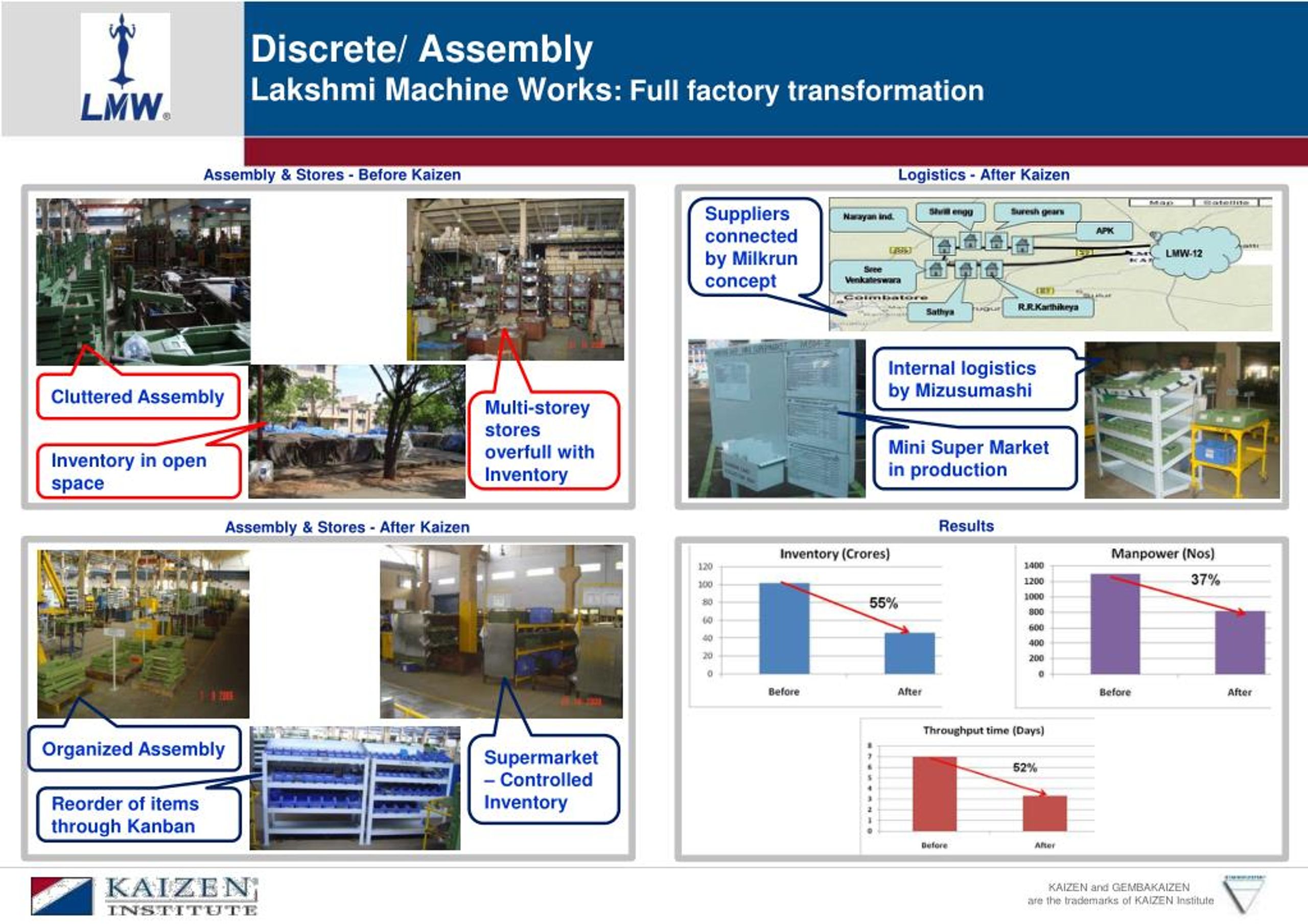This screenshot has height=924, width=1308.
Task: Click the Manpower (Nos) chart title
Action: click(x=1163, y=554)
